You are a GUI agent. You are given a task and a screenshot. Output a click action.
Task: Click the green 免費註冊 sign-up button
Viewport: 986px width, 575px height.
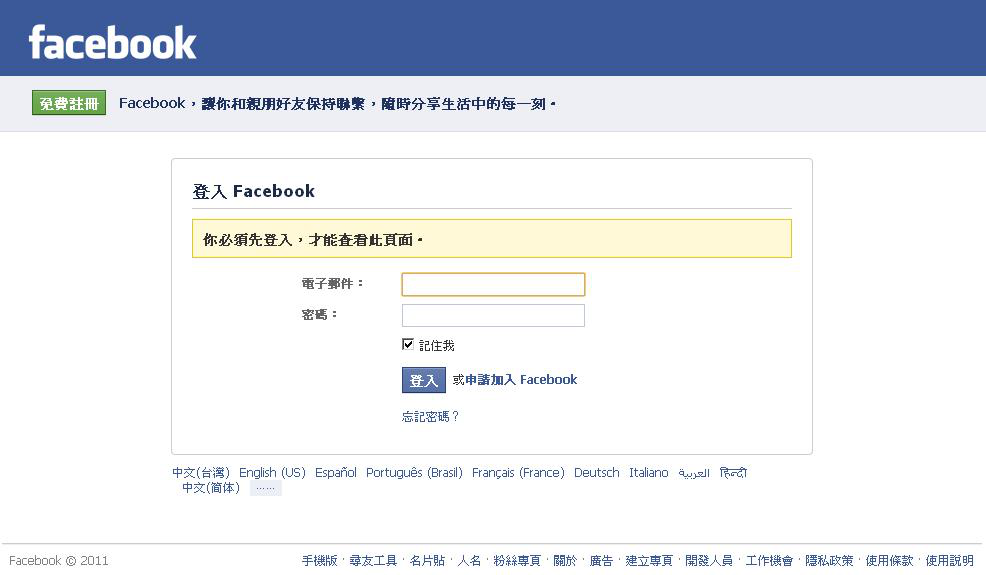69,103
